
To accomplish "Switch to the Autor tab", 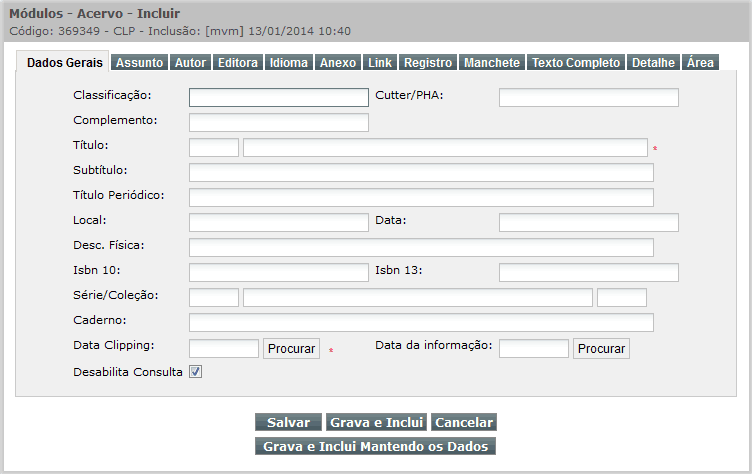I will pyautogui.click(x=190, y=62).
